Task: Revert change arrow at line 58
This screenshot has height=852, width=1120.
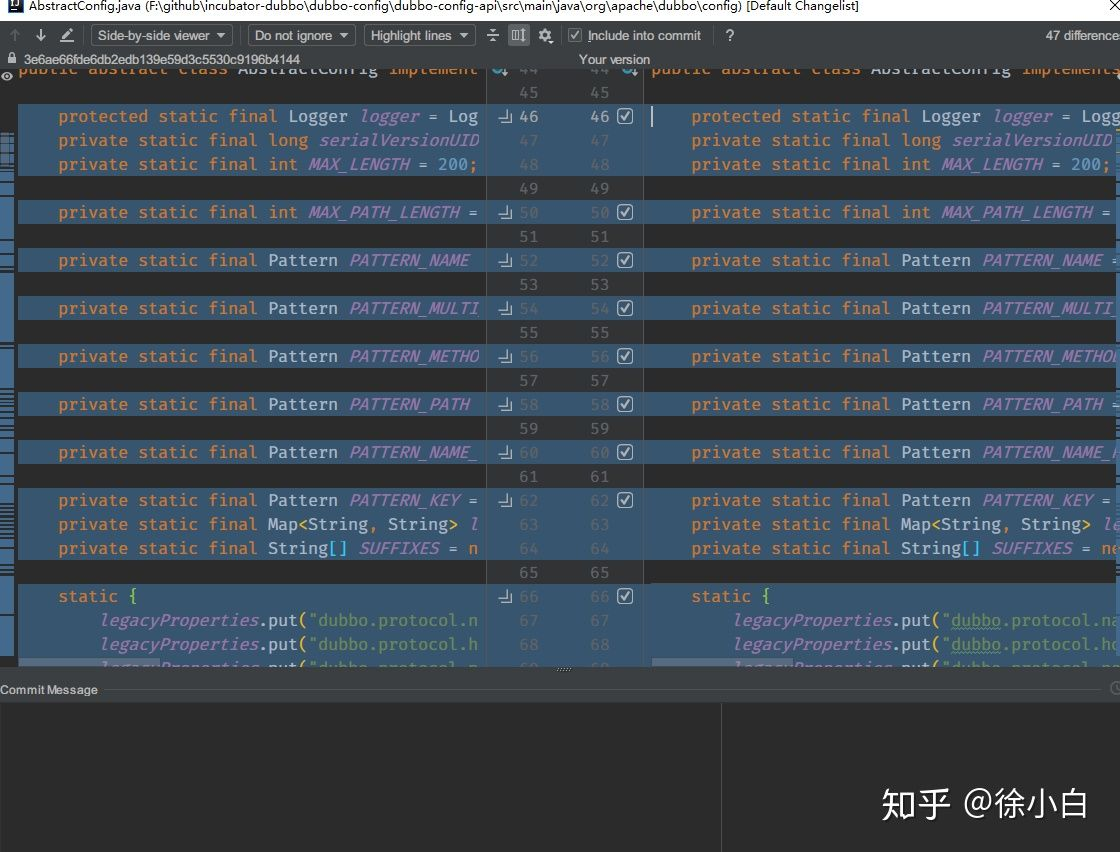Action: point(506,404)
